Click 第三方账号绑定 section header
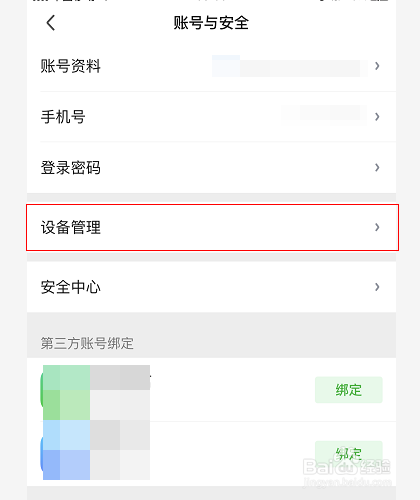Image resolution: width=420 pixels, height=500 pixels. (87, 343)
